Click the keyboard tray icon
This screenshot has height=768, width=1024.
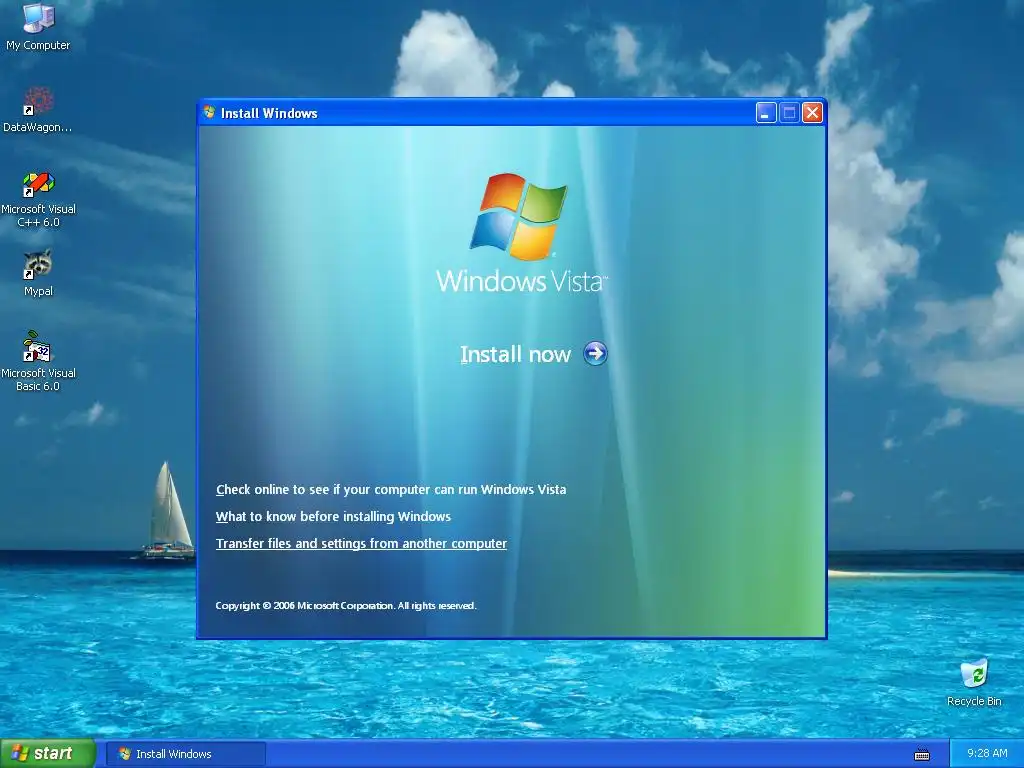(x=921, y=754)
